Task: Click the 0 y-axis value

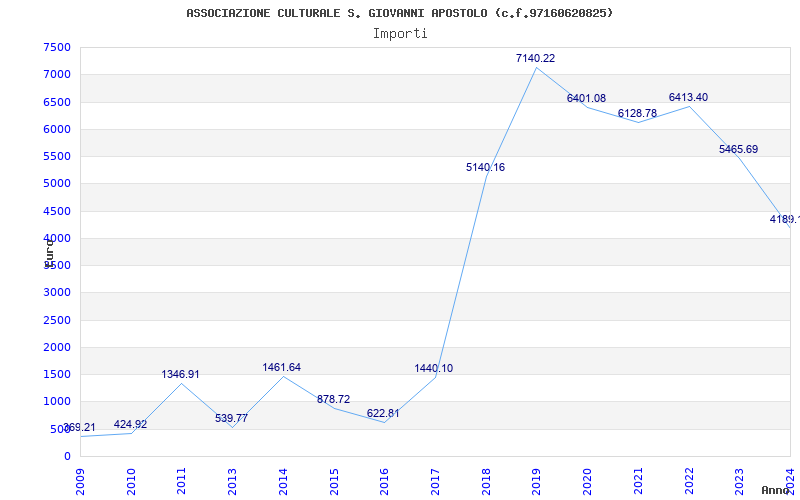Action: tap(67, 456)
